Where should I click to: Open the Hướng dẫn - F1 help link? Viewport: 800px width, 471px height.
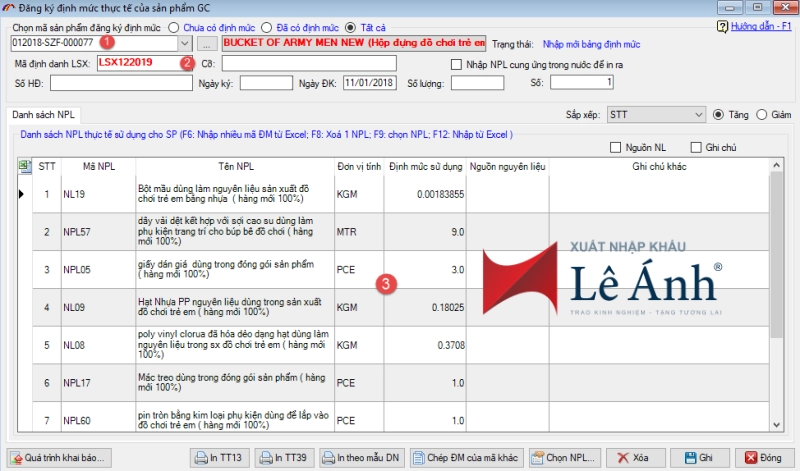pos(762,26)
